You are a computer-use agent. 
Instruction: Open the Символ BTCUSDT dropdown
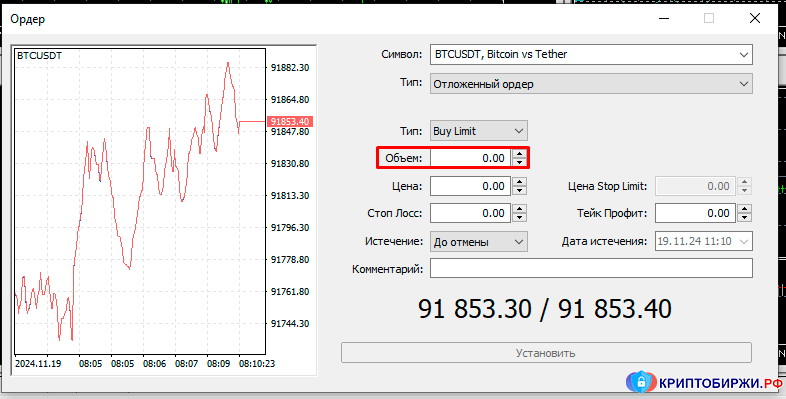[x=592, y=55]
